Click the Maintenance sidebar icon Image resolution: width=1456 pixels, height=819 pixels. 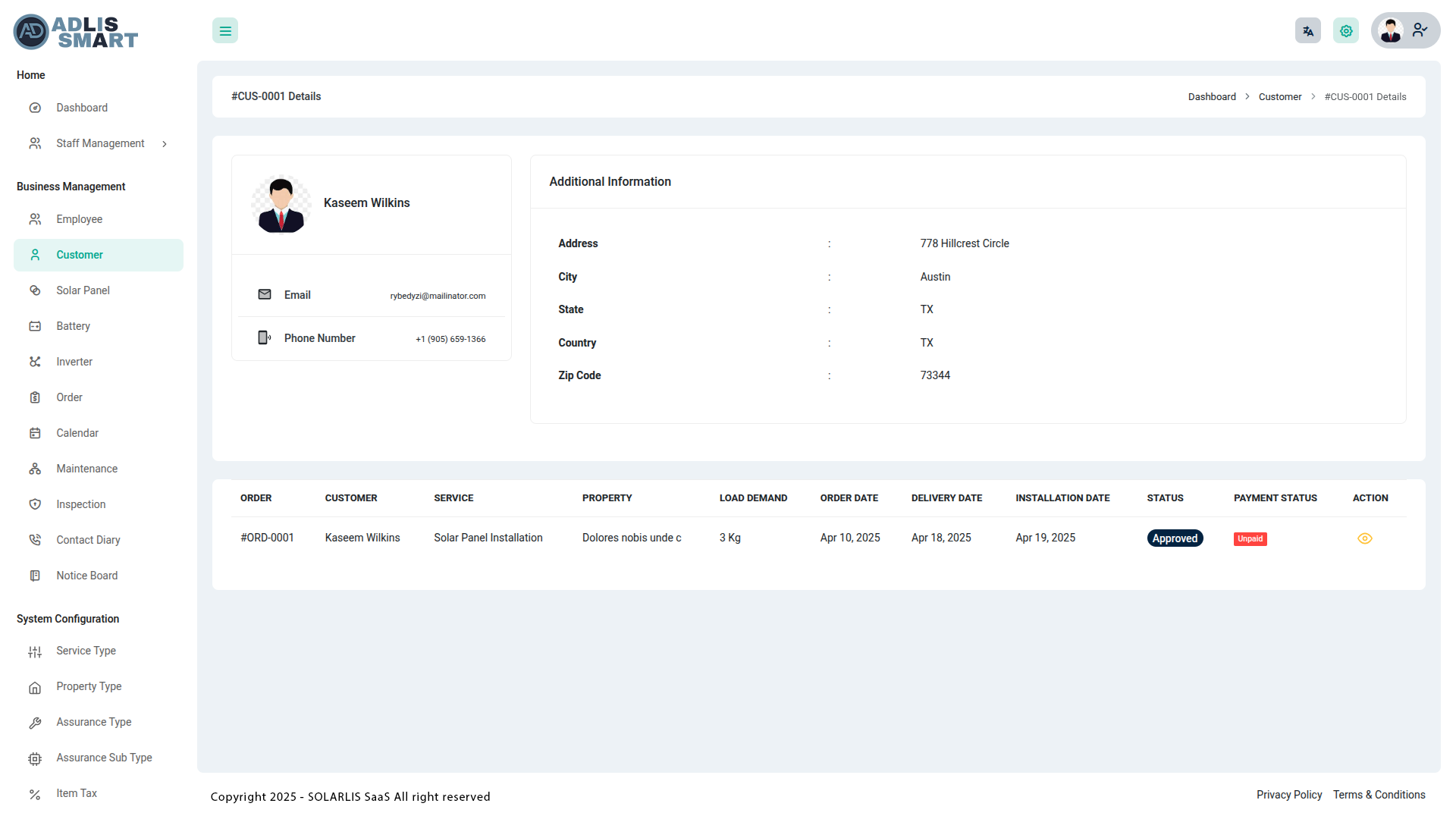[35, 469]
